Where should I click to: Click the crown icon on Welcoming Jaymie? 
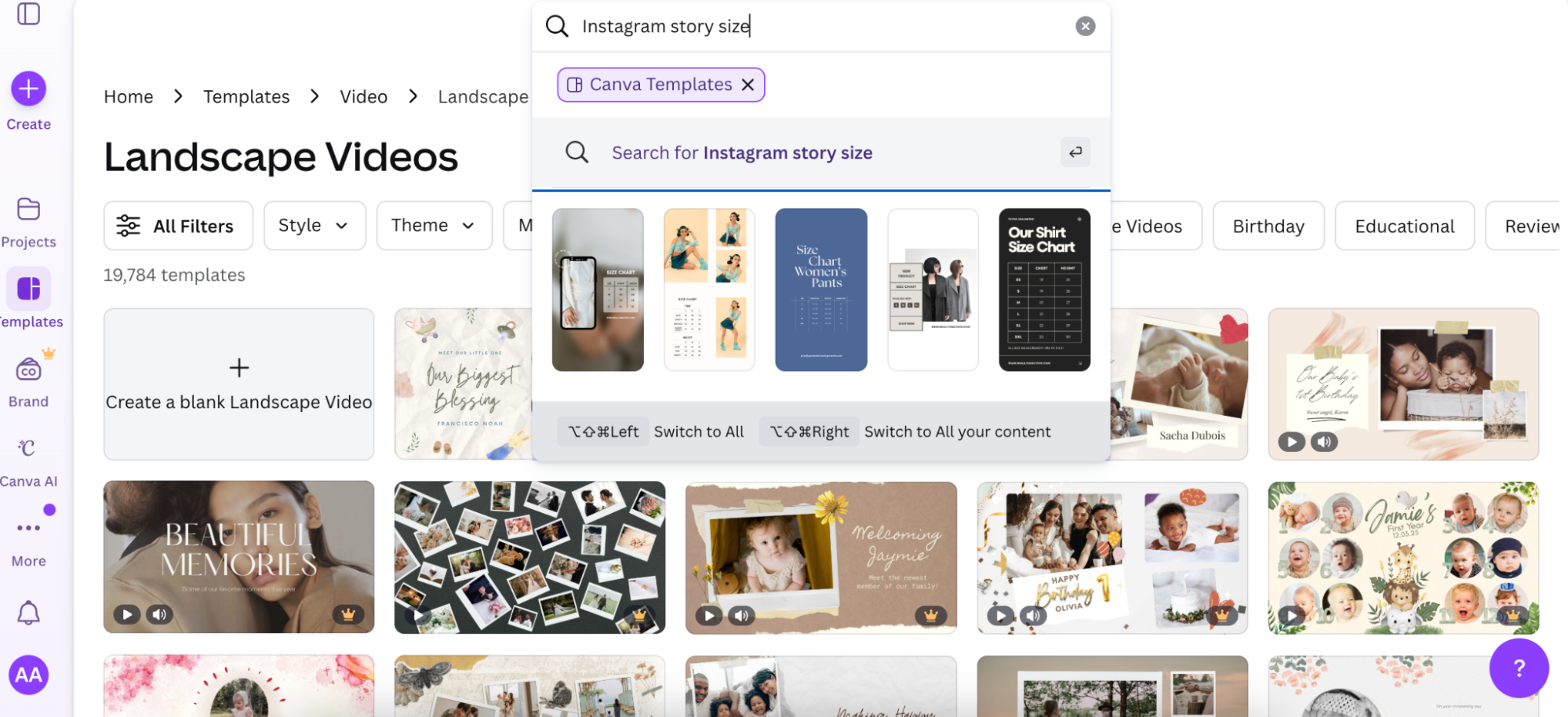point(930,615)
